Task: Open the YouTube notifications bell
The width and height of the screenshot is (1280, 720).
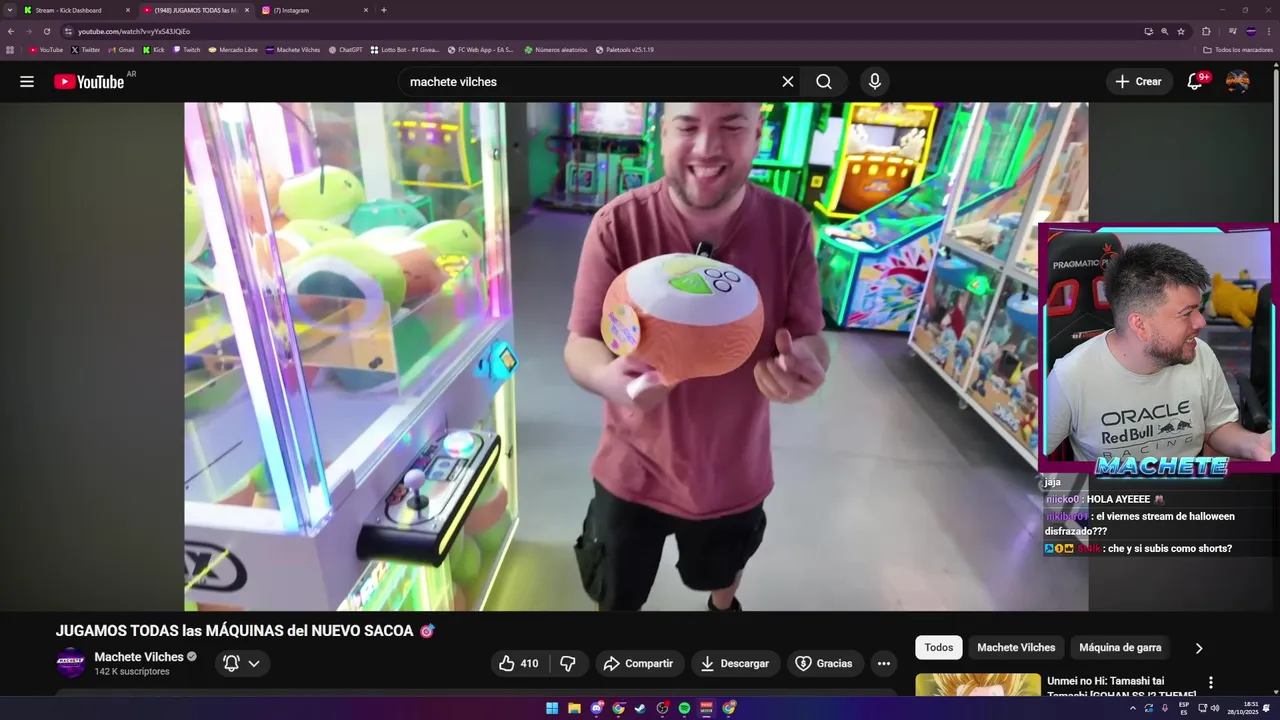Action: (1195, 82)
